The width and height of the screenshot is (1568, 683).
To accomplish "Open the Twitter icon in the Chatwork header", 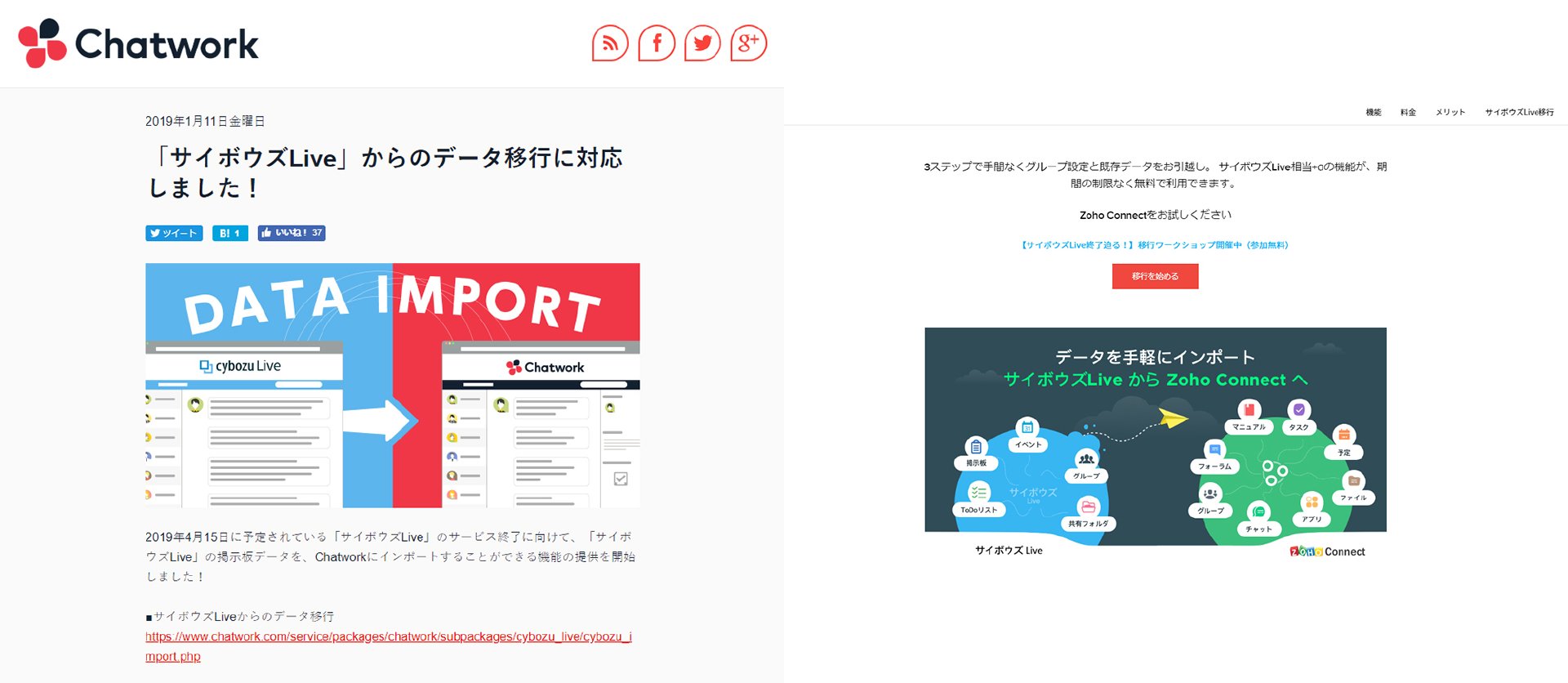I will 702,43.
